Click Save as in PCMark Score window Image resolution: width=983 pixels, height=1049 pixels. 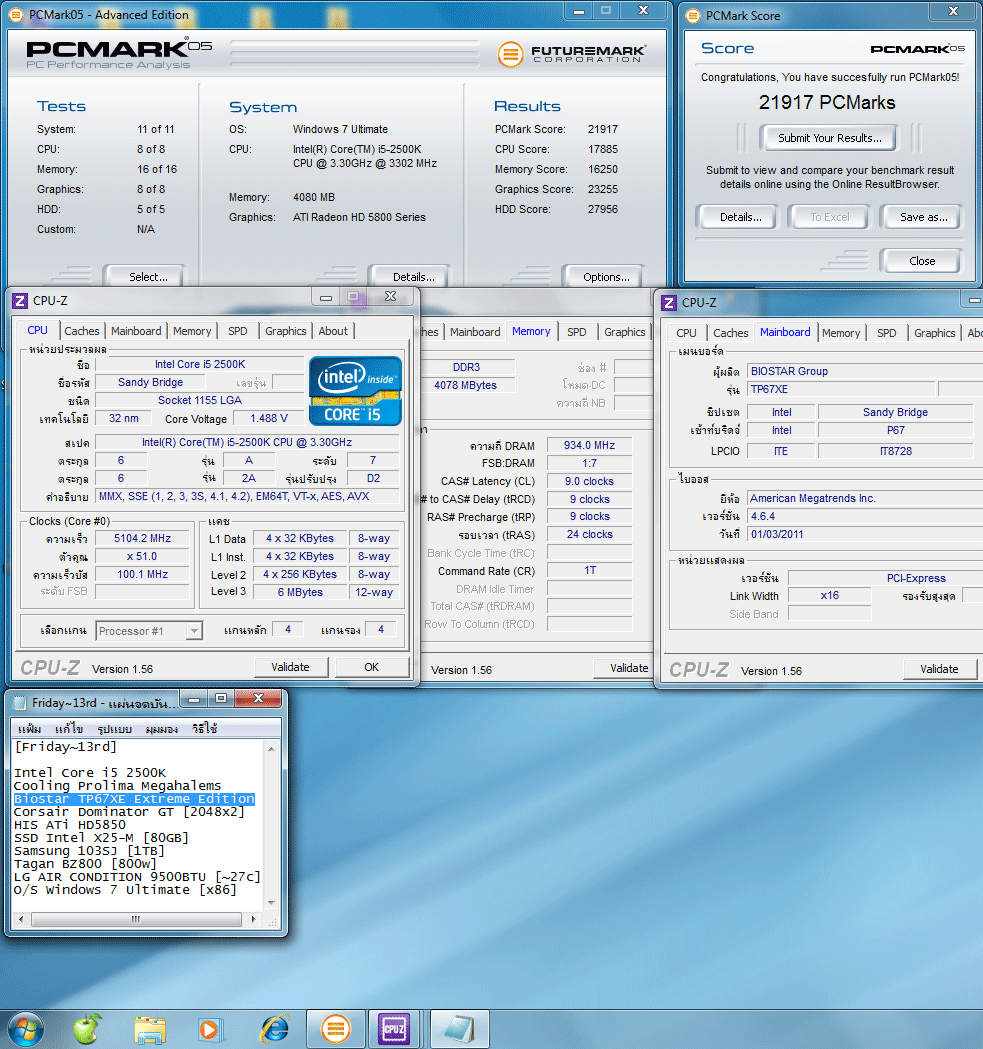923,217
